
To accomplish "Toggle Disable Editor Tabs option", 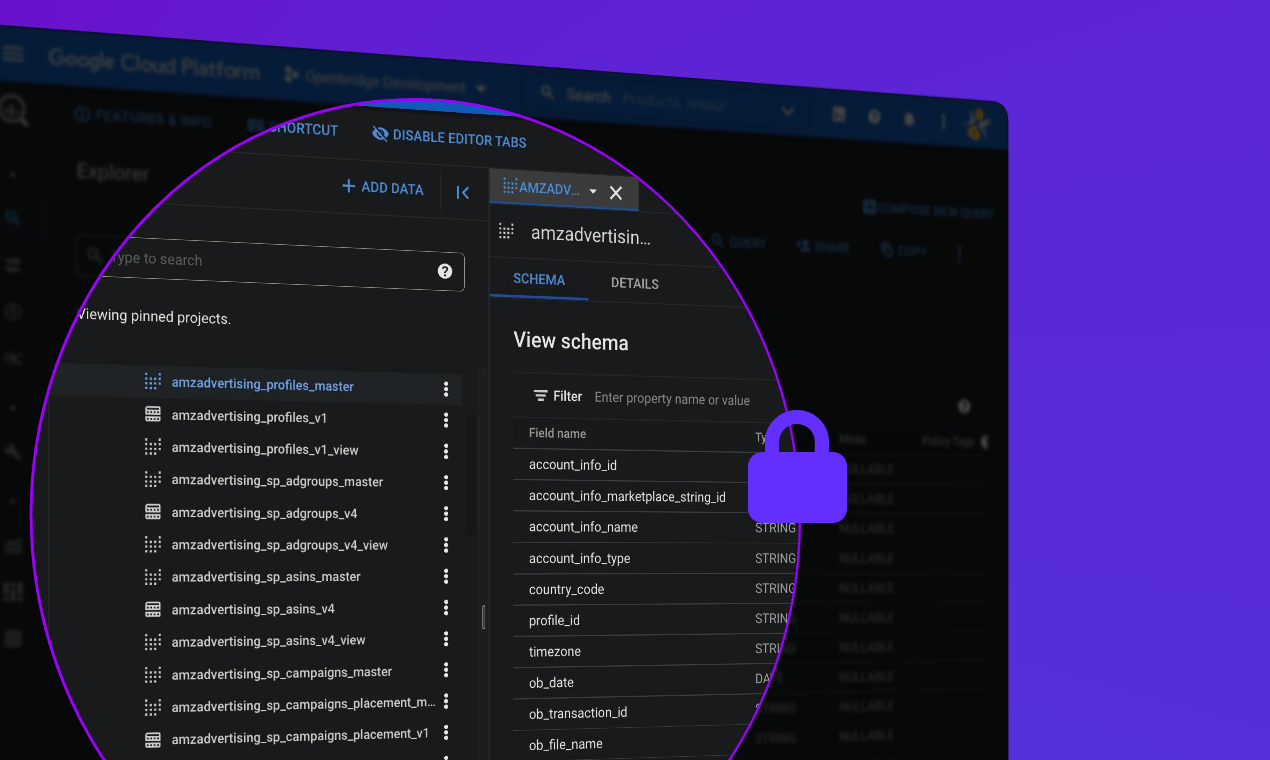I will pyautogui.click(x=449, y=137).
